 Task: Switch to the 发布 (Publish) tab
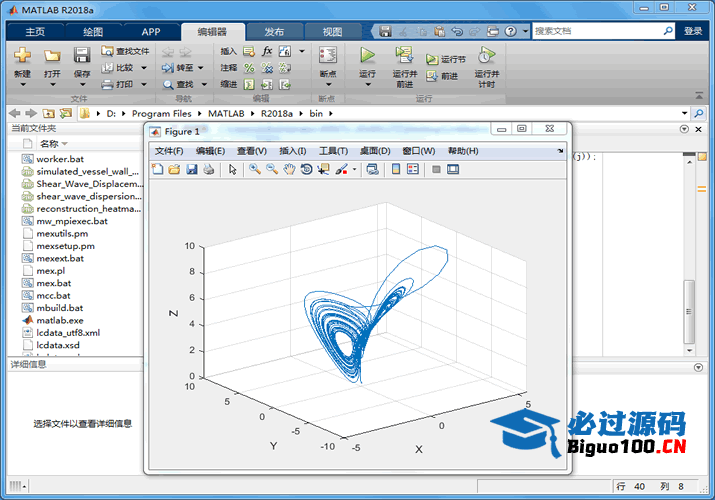[x=274, y=31]
